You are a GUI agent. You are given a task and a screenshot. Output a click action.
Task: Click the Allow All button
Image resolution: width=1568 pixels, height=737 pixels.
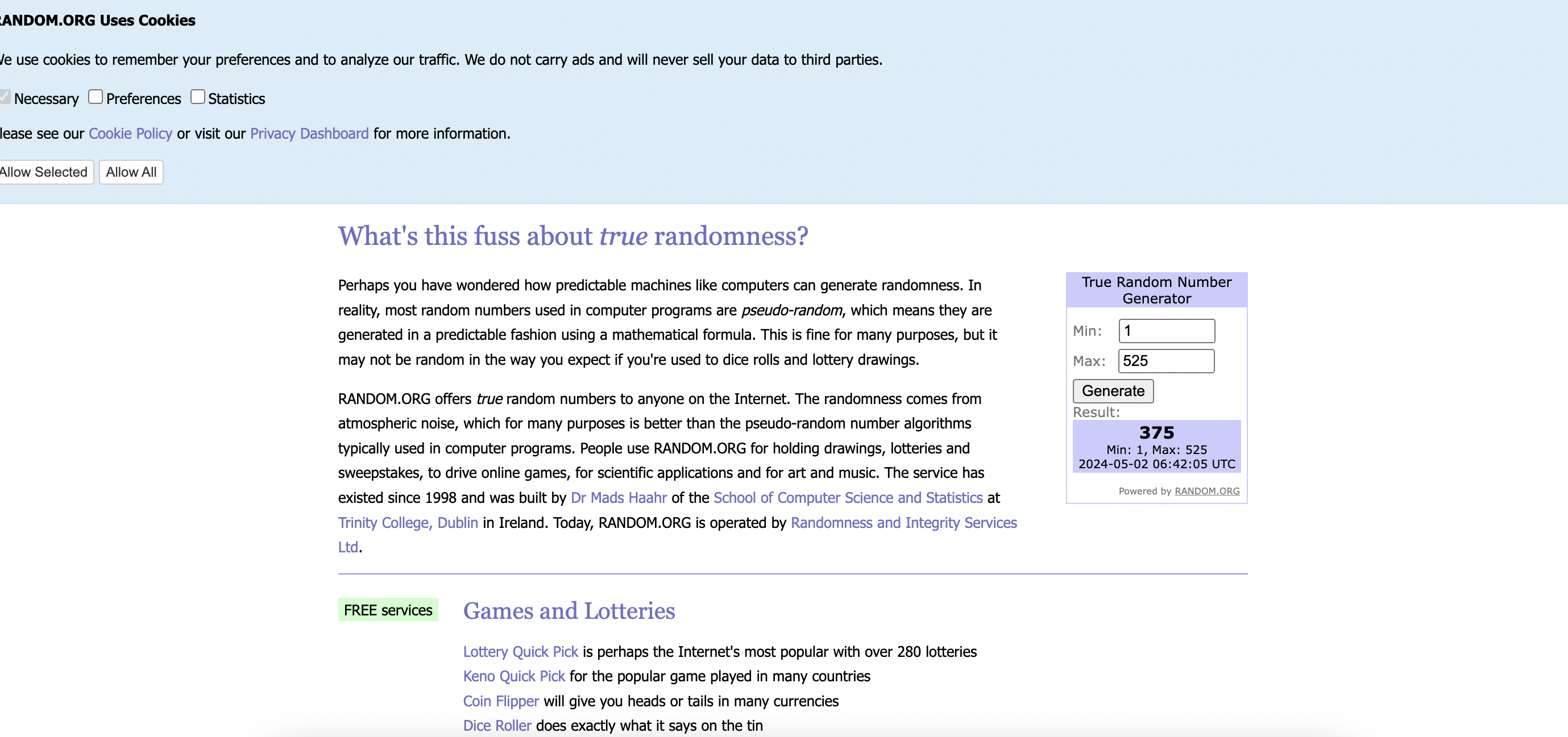pos(131,172)
